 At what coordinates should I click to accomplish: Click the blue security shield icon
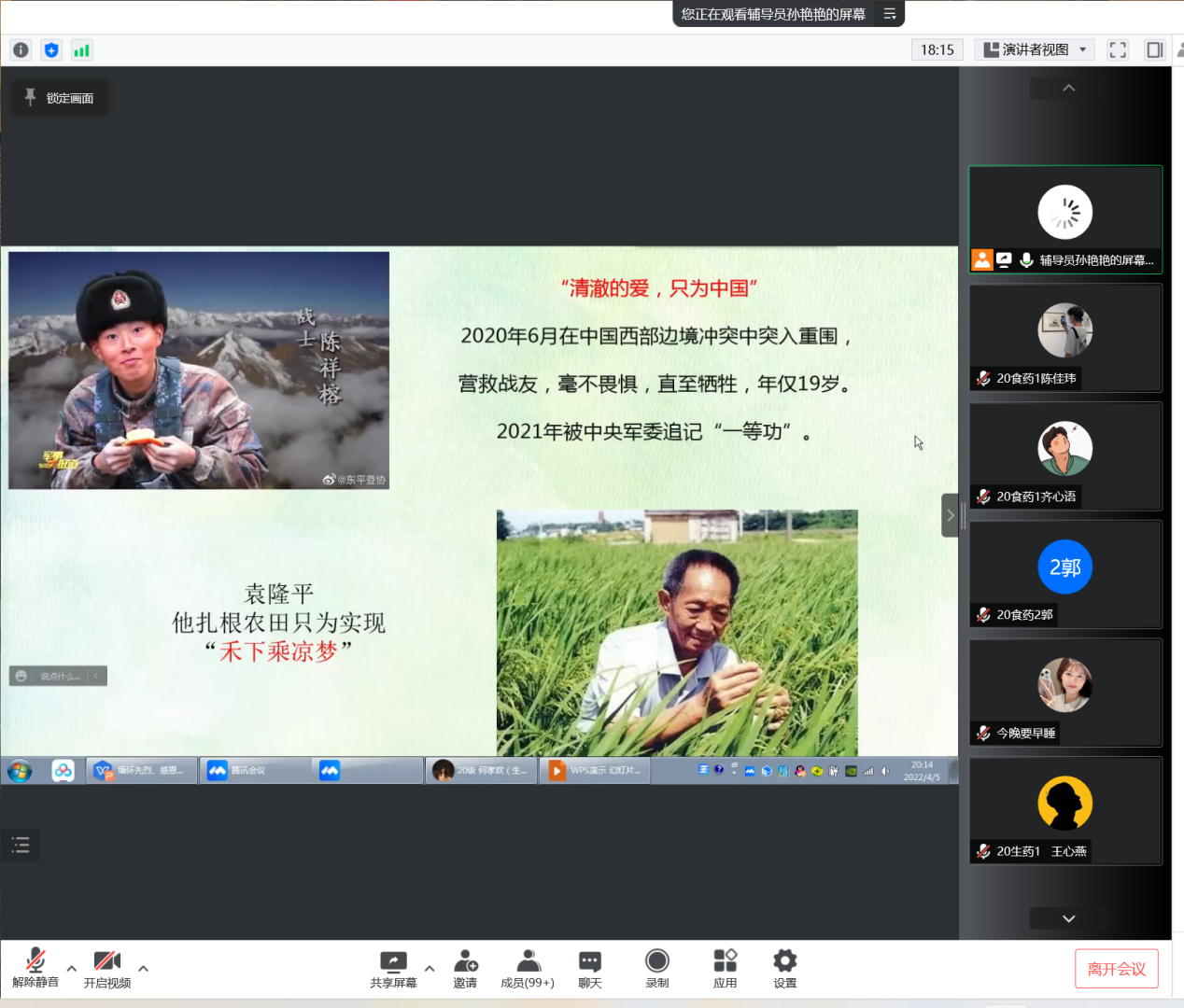[x=51, y=50]
